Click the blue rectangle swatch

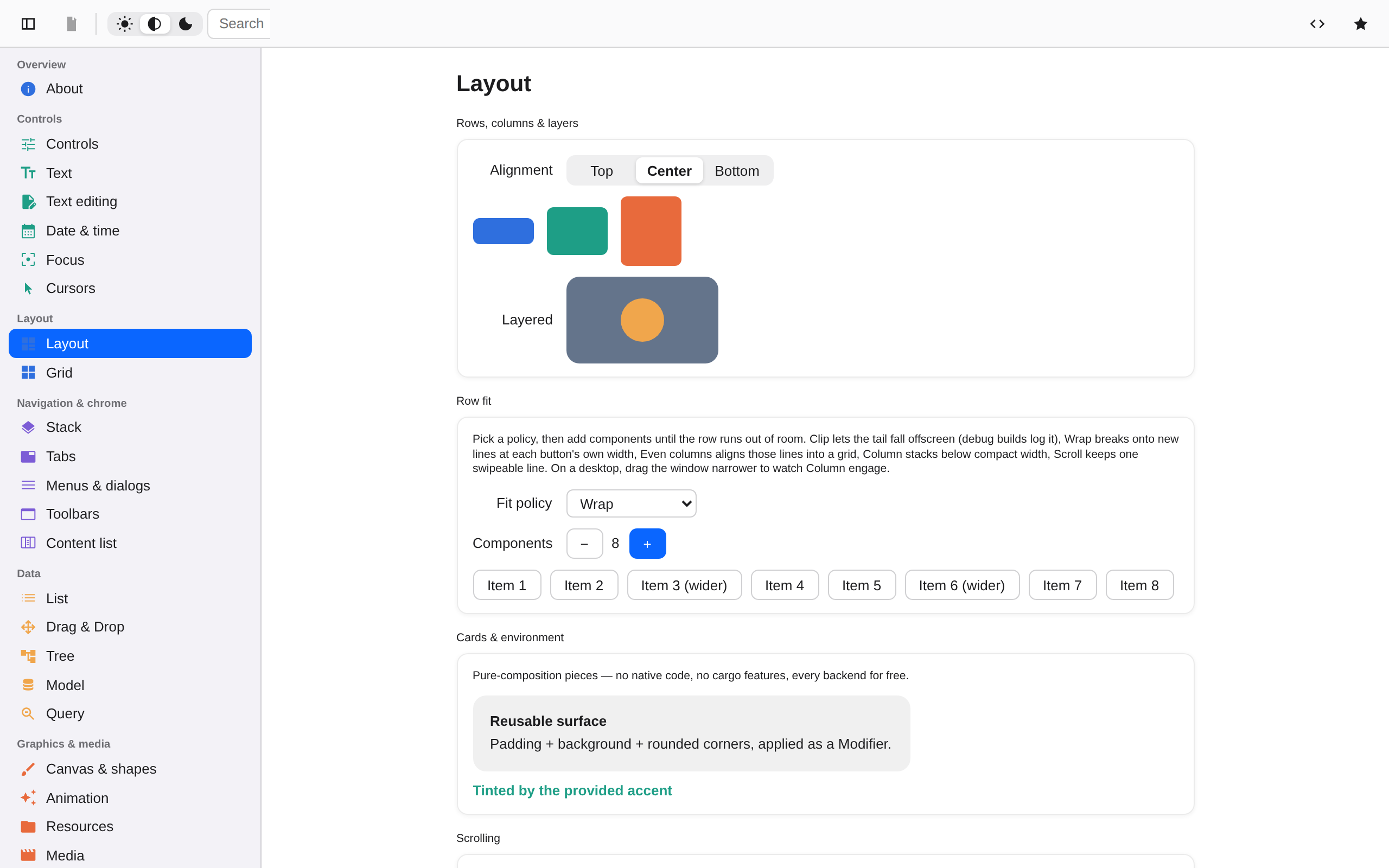(504, 231)
